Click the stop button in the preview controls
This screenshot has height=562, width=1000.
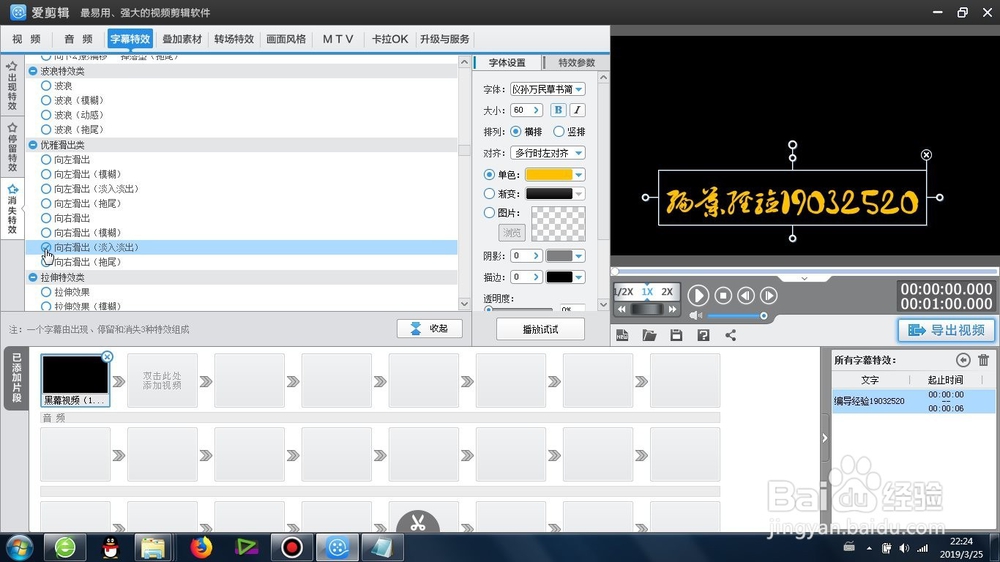point(723,295)
